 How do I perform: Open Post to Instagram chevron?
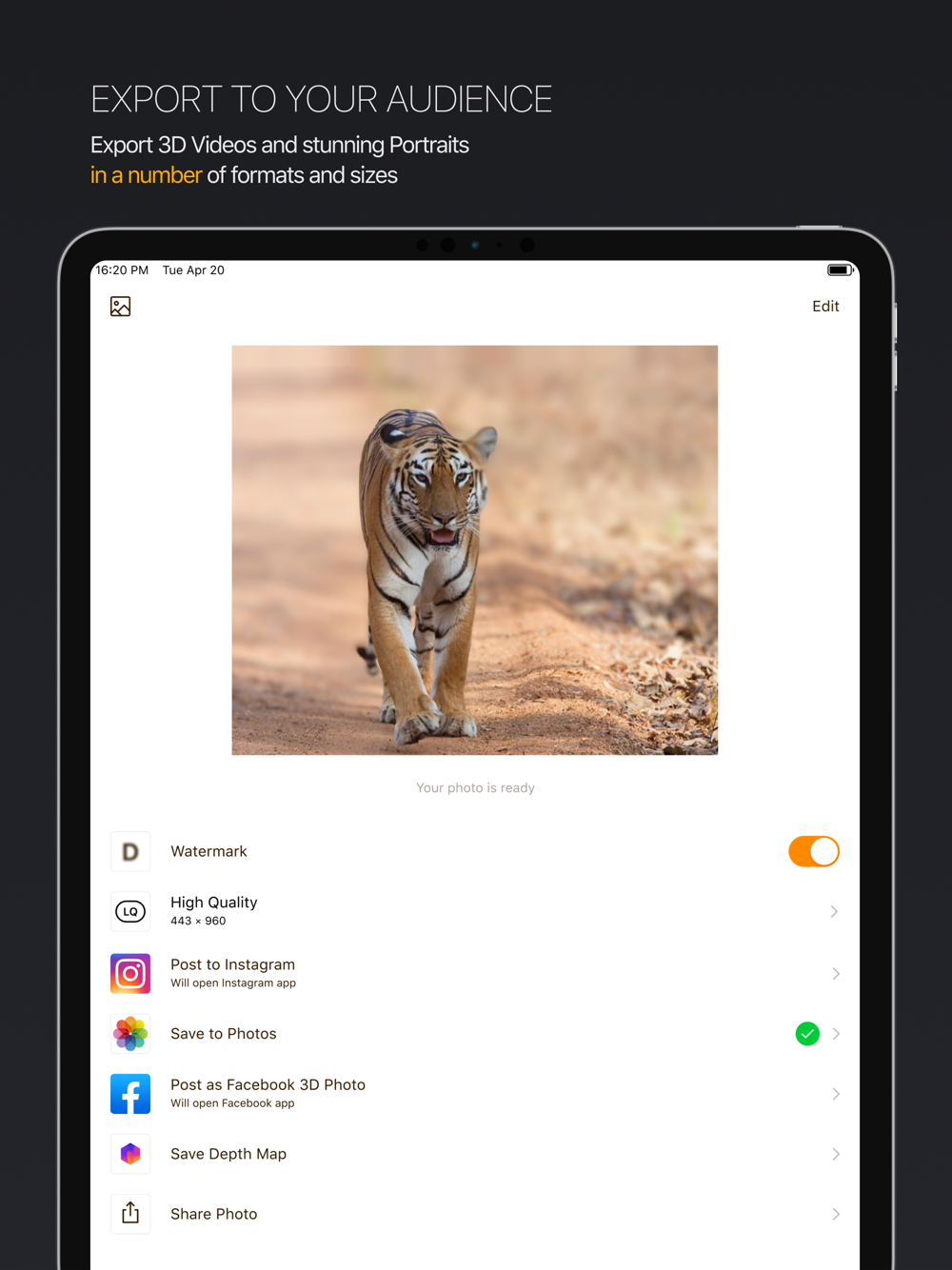[835, 973]
